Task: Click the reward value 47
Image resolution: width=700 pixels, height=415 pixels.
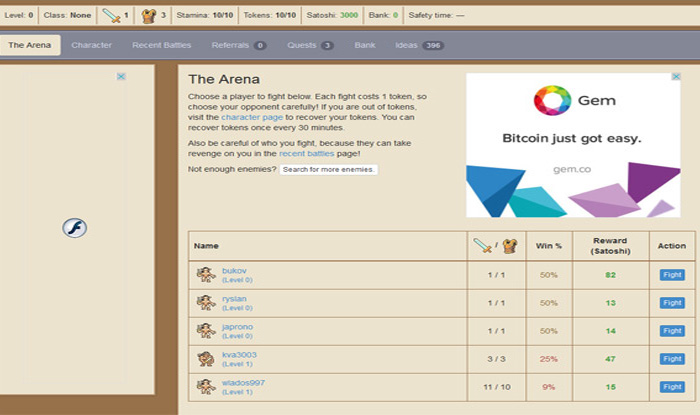Action: pos(610,359)
